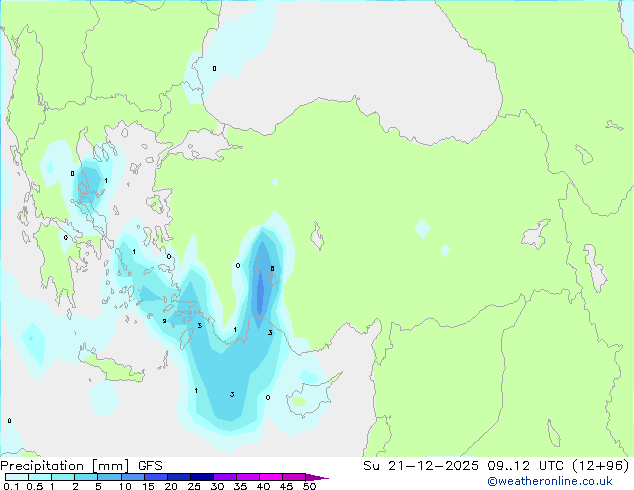Click the island of Cyprus on the map
The height and width of the screenshot is (490, 634).
pyautogui.click(x=309, y=396)
